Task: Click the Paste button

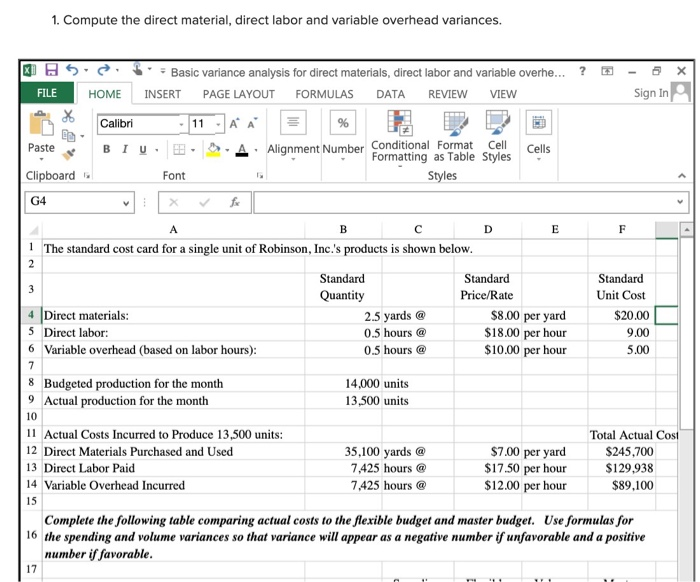Action: pos(41,135)
